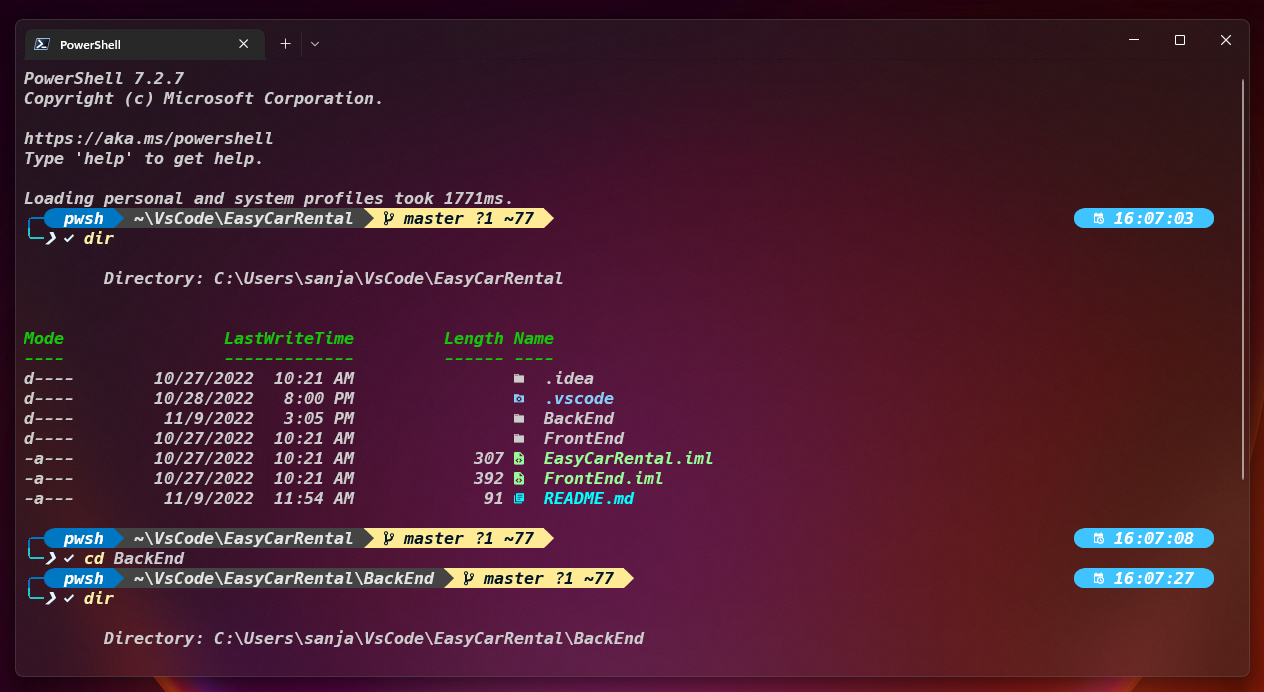Viewport: 1264px width, 692px height.
Task: Maximize the terminal window
Action: point(1180,40)
